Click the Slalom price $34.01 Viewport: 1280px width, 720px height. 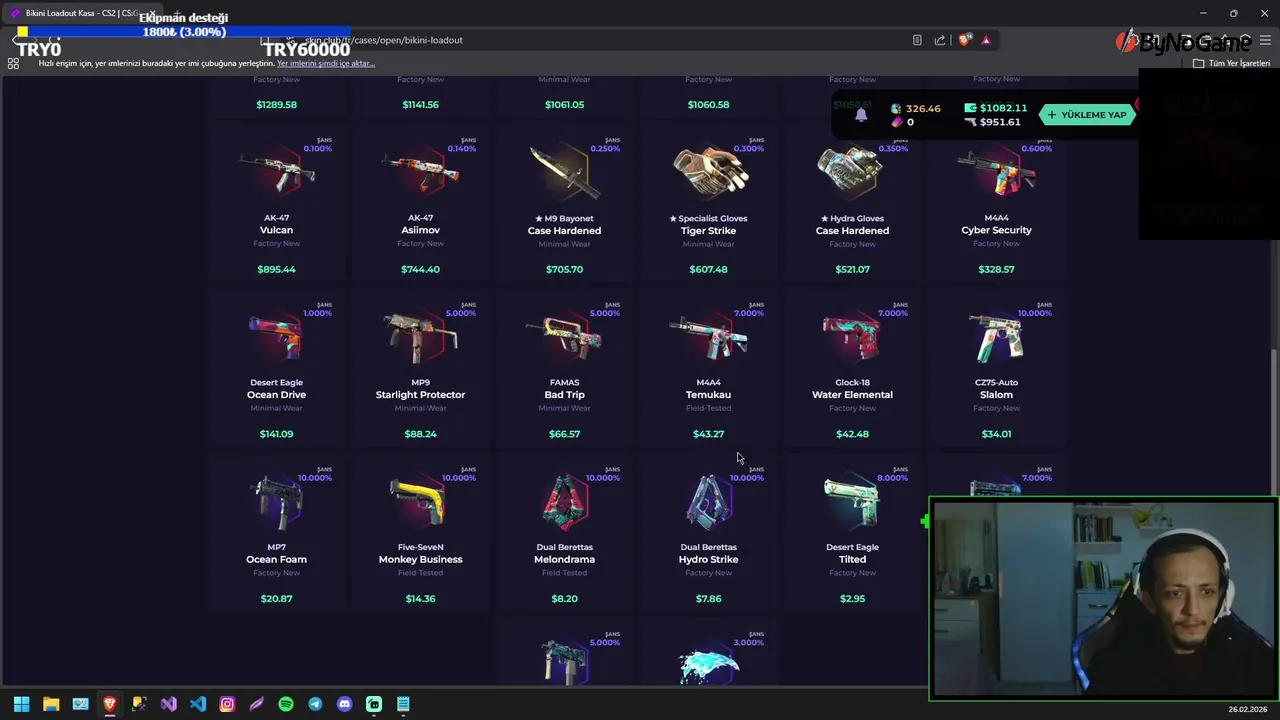point(997,434)
